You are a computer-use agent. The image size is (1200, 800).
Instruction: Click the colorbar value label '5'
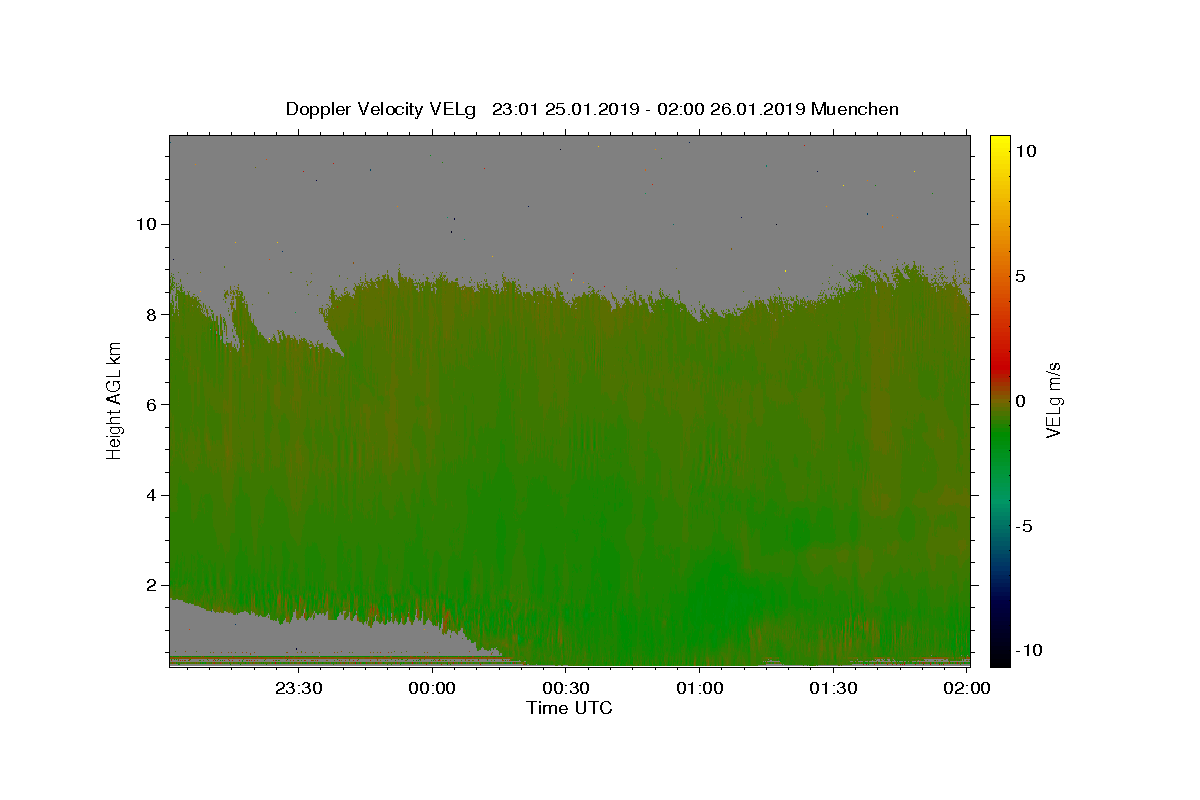click(1019, 276)
